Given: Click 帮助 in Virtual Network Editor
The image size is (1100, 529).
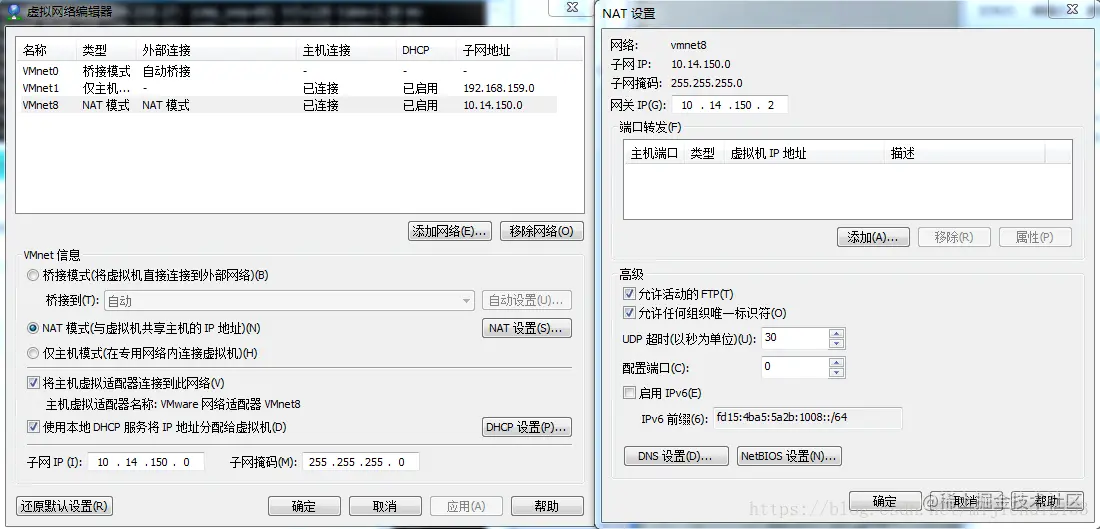Looking at the screenshot, I should [547, 506].
